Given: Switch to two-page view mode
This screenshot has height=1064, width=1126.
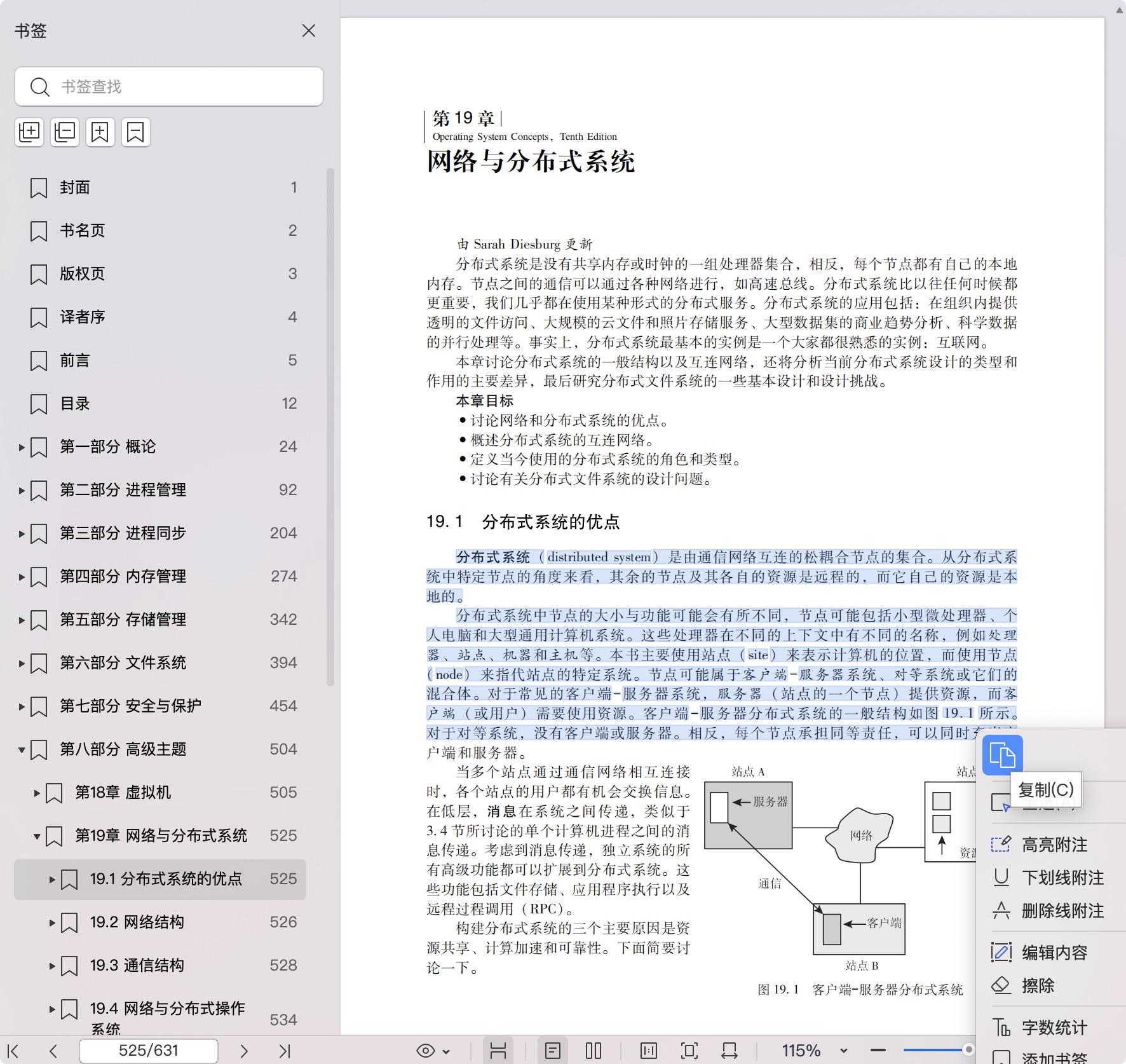Looking at the screenshot, I should (x=593, y=1050).
